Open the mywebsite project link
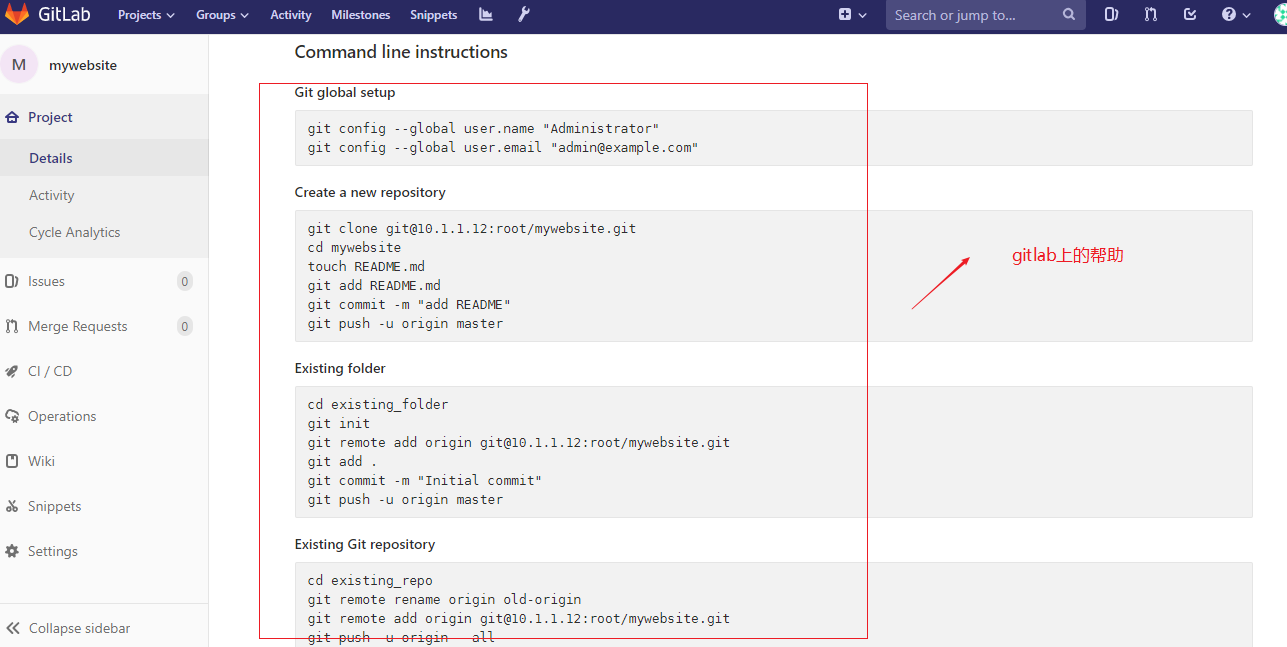 [x=83, y=65]
